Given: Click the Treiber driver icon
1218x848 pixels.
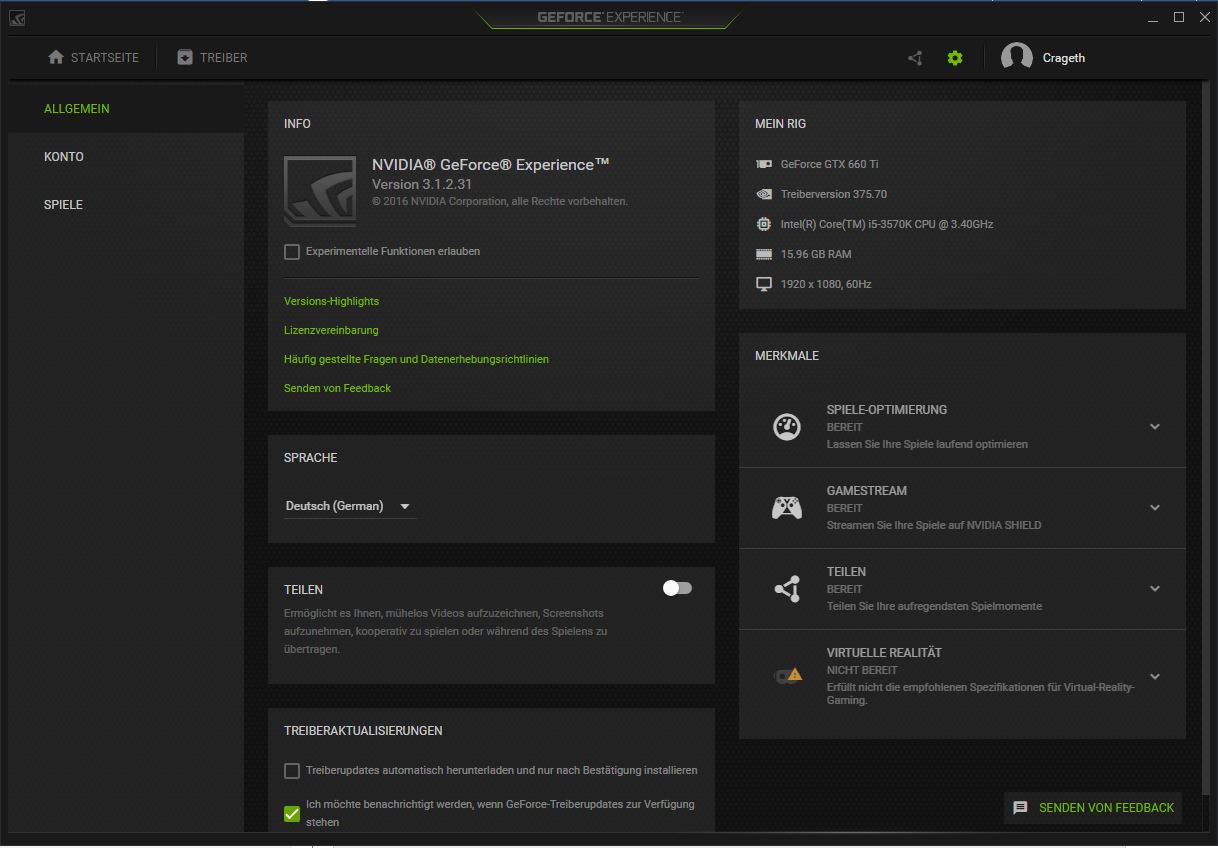Looking at the screenshot, I should pyautogui.click(x=185, y=57).
